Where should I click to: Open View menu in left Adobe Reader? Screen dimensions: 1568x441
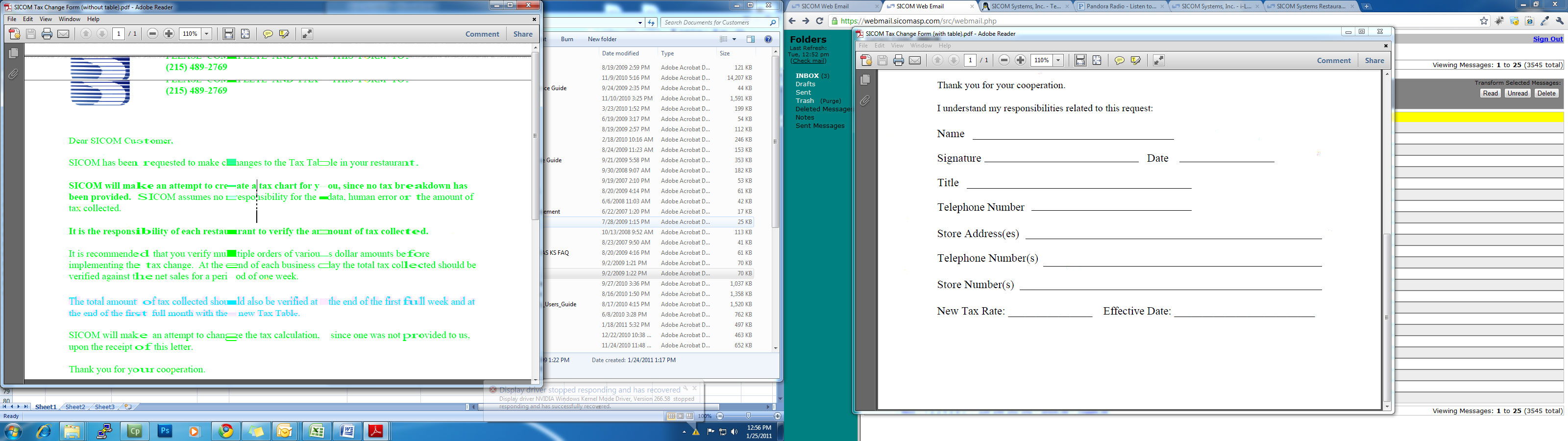click(46, 20)
